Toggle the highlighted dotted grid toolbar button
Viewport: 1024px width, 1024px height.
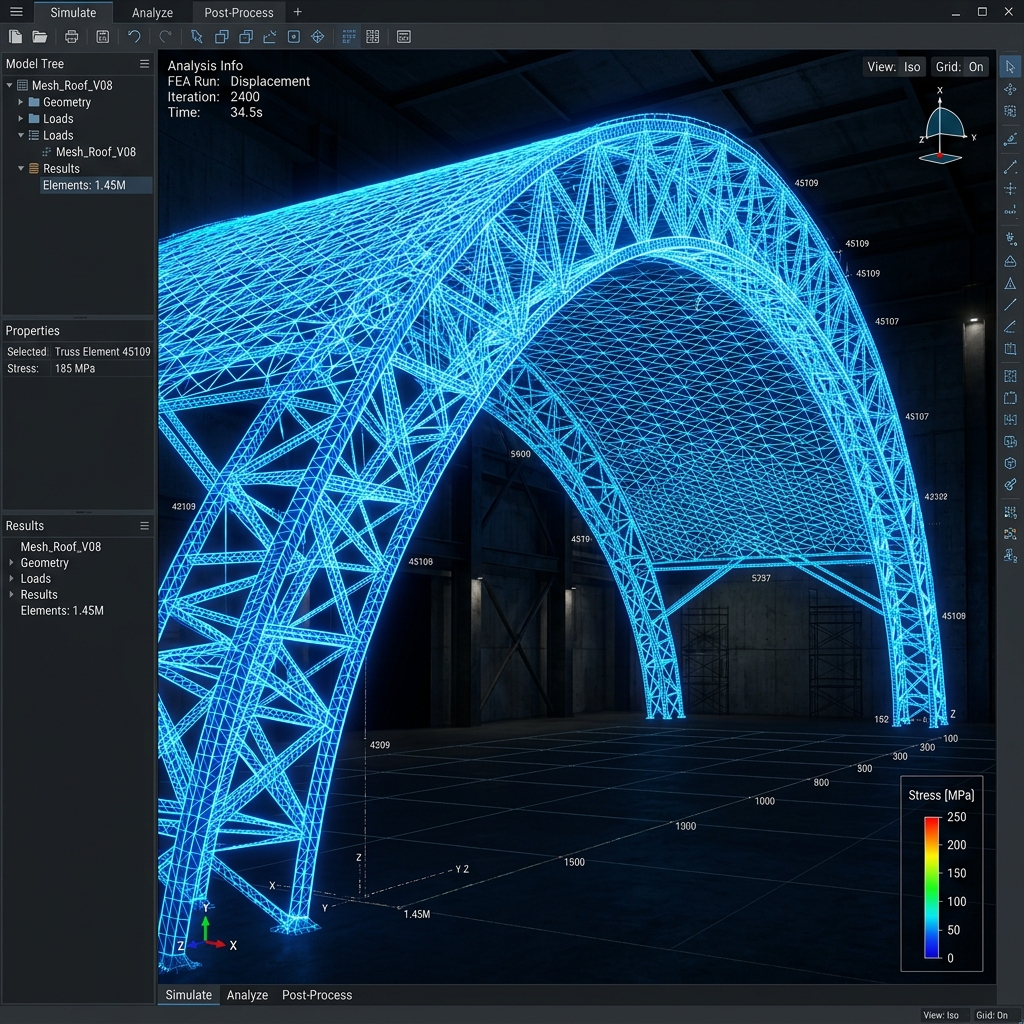click(x=349, y=37)
